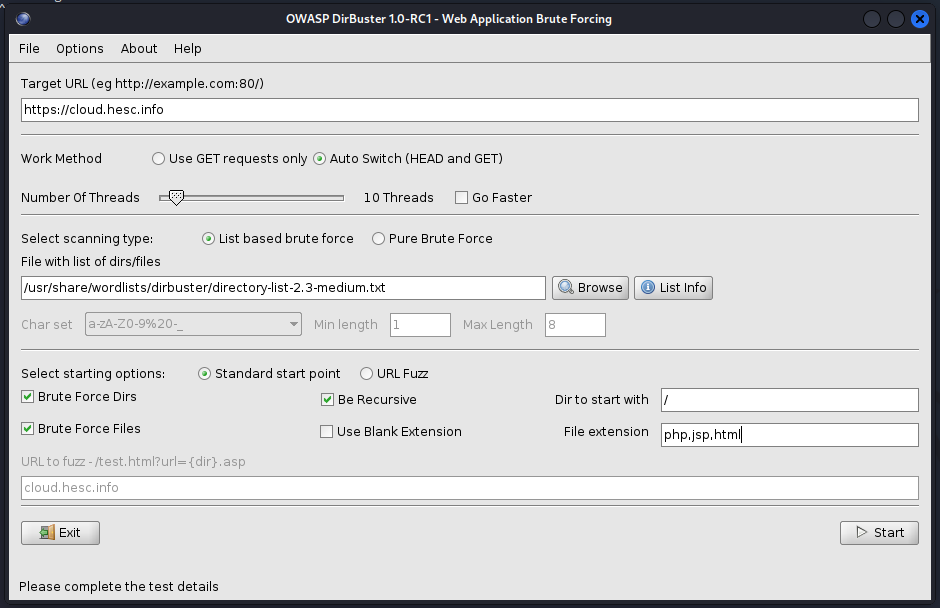Toggle the Be Recursive checkbox
This screenshot has height=608, width=940.
click(328, 400)
